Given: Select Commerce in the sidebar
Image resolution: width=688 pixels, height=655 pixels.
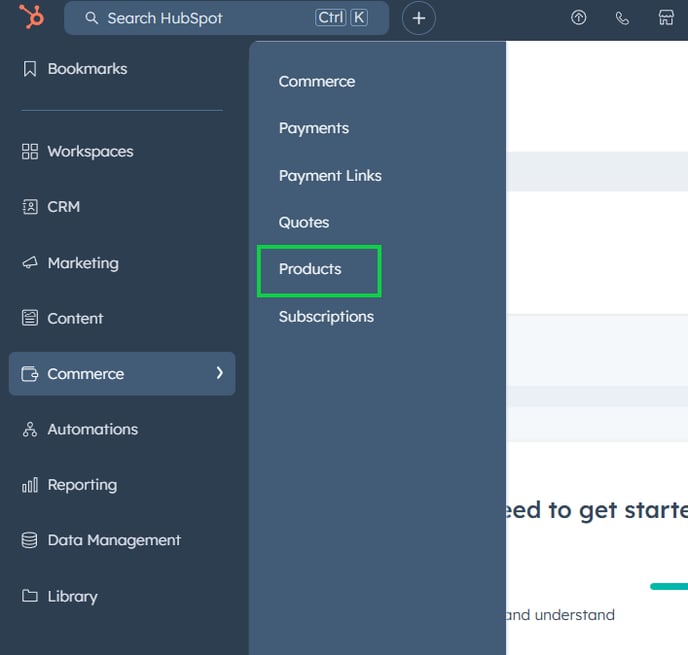Looking at the screenshot, I should (122, 374).
